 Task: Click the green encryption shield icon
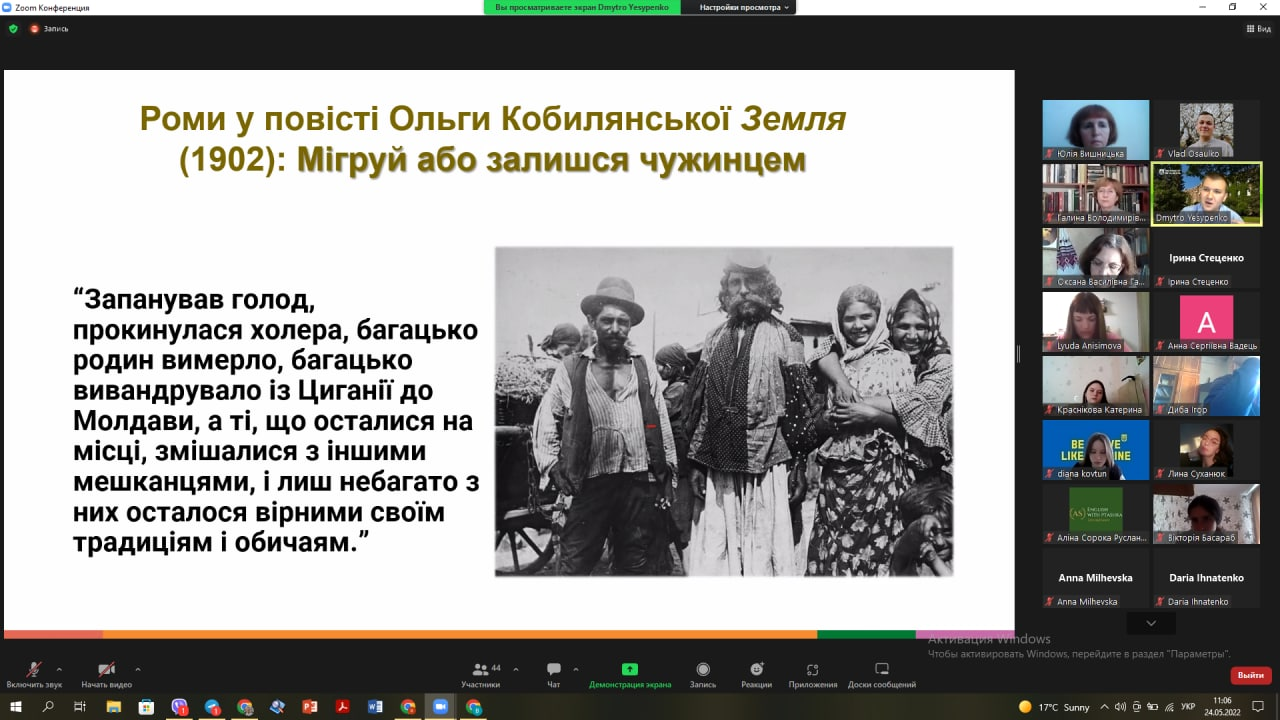(x=13, y=29)
